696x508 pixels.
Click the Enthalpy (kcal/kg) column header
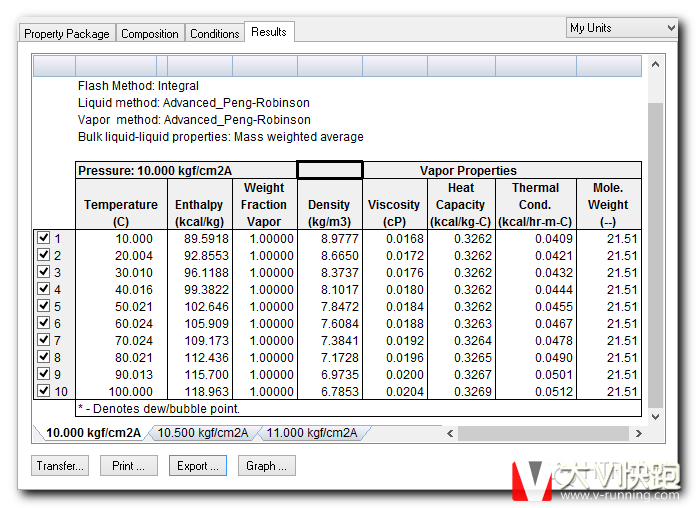[x=200, y=204]
